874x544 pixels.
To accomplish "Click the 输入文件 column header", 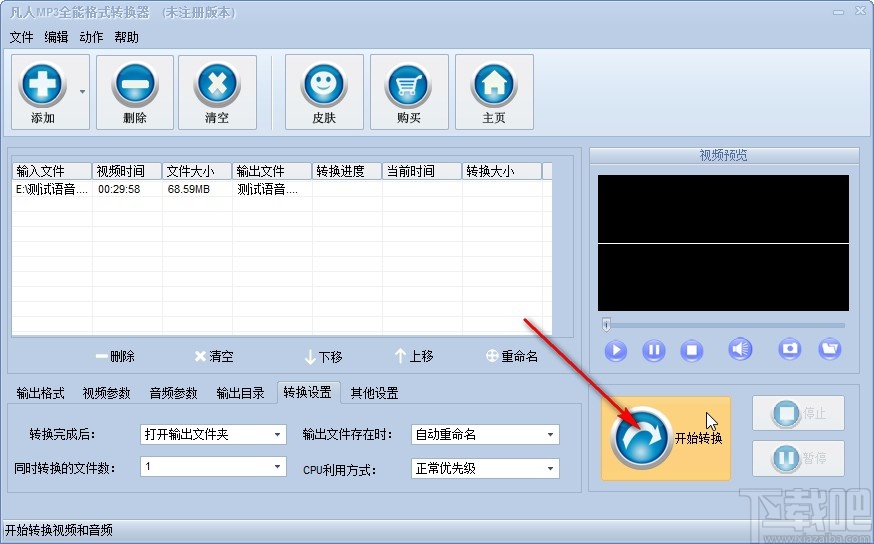I will [x=52, y=171].
